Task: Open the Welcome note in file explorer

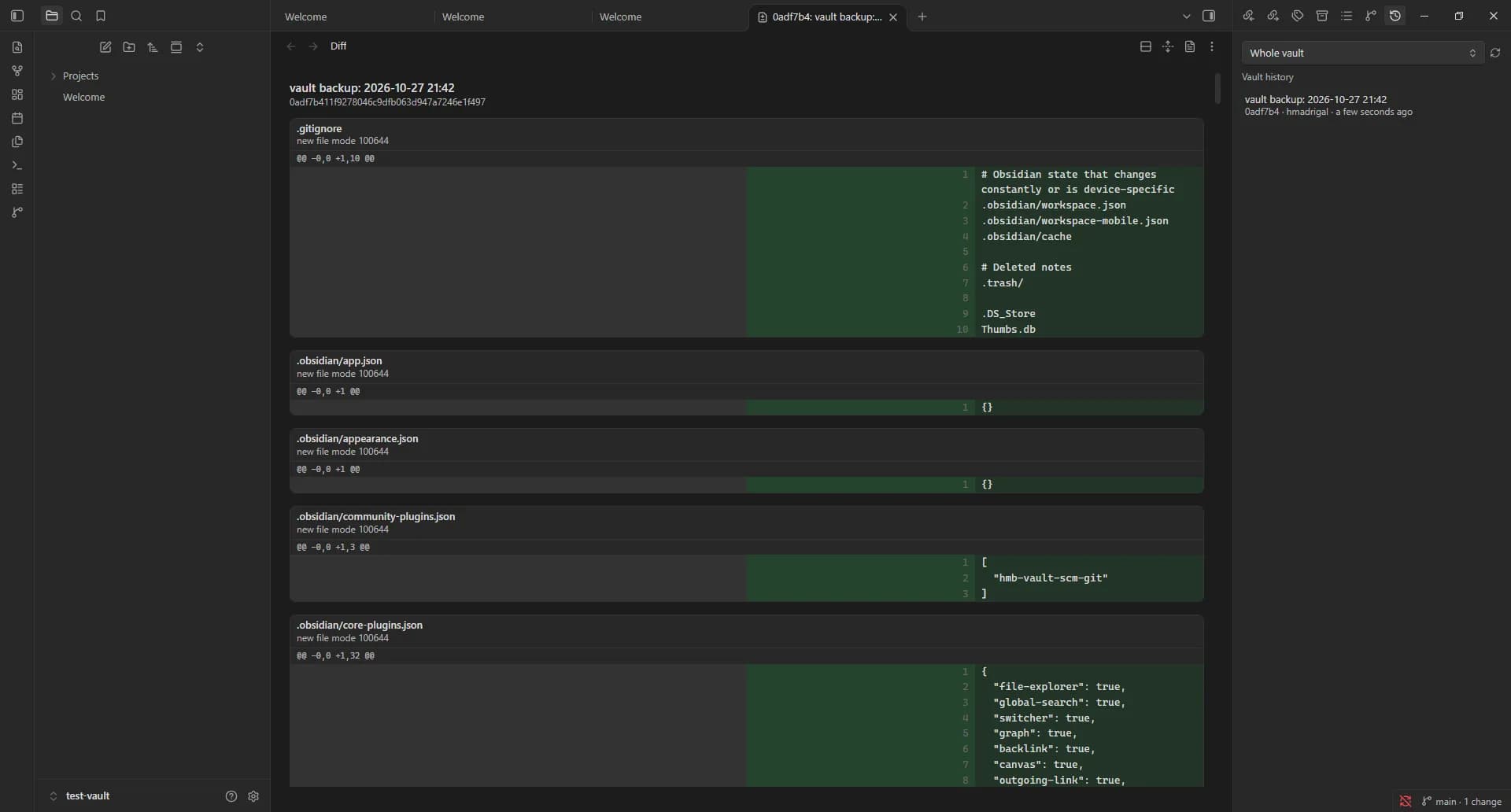Action: pos(83,97)
